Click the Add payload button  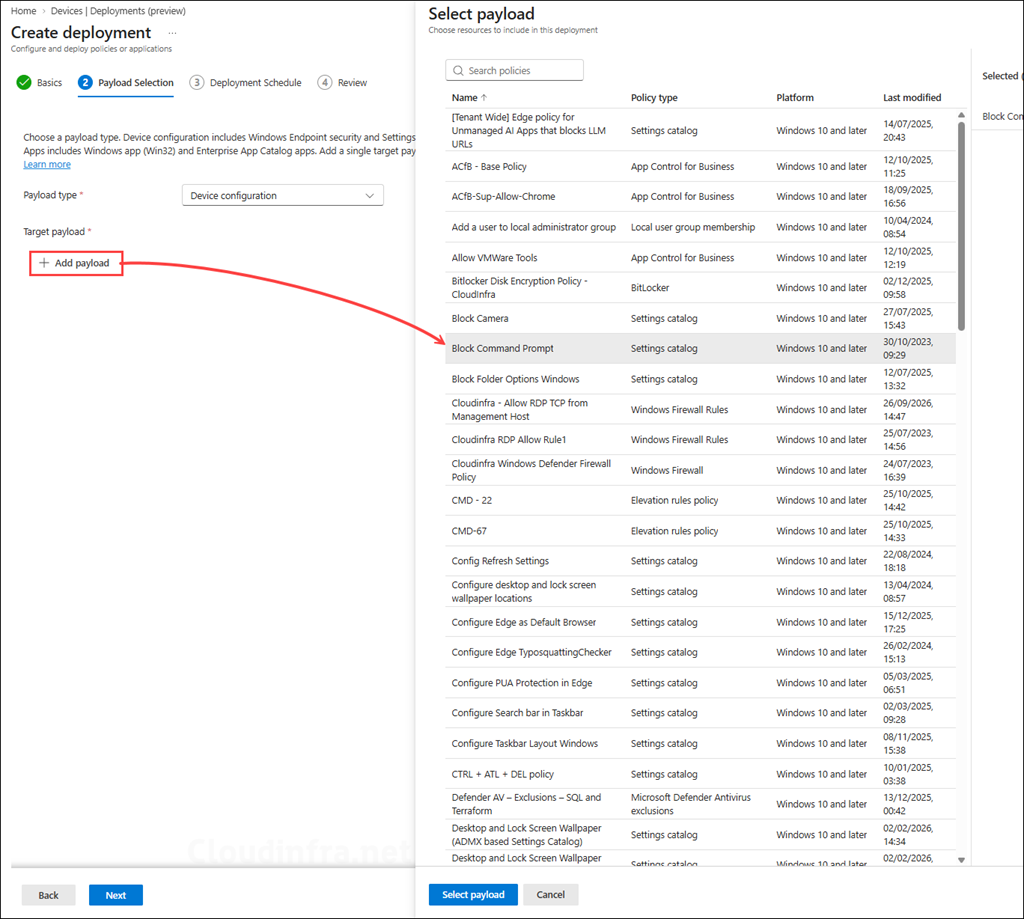pyautogui.click(x=76, y=263)
